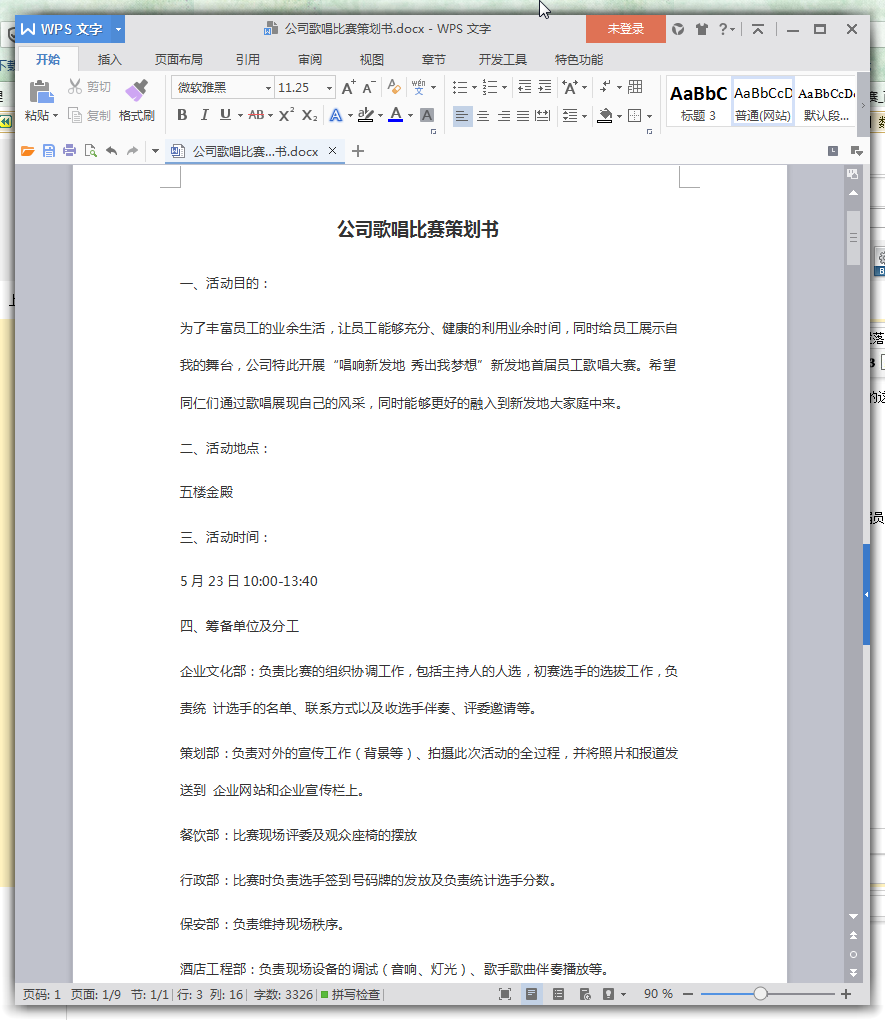Click the paragraph shading paint bucket
Viewport: 885px width, 1020px height.
coord(605,116)
